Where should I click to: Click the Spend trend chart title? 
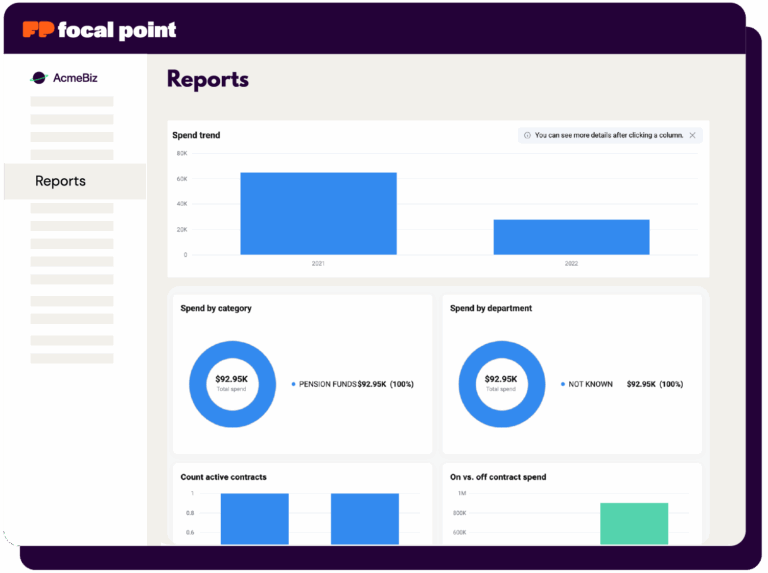click(196, 135)
